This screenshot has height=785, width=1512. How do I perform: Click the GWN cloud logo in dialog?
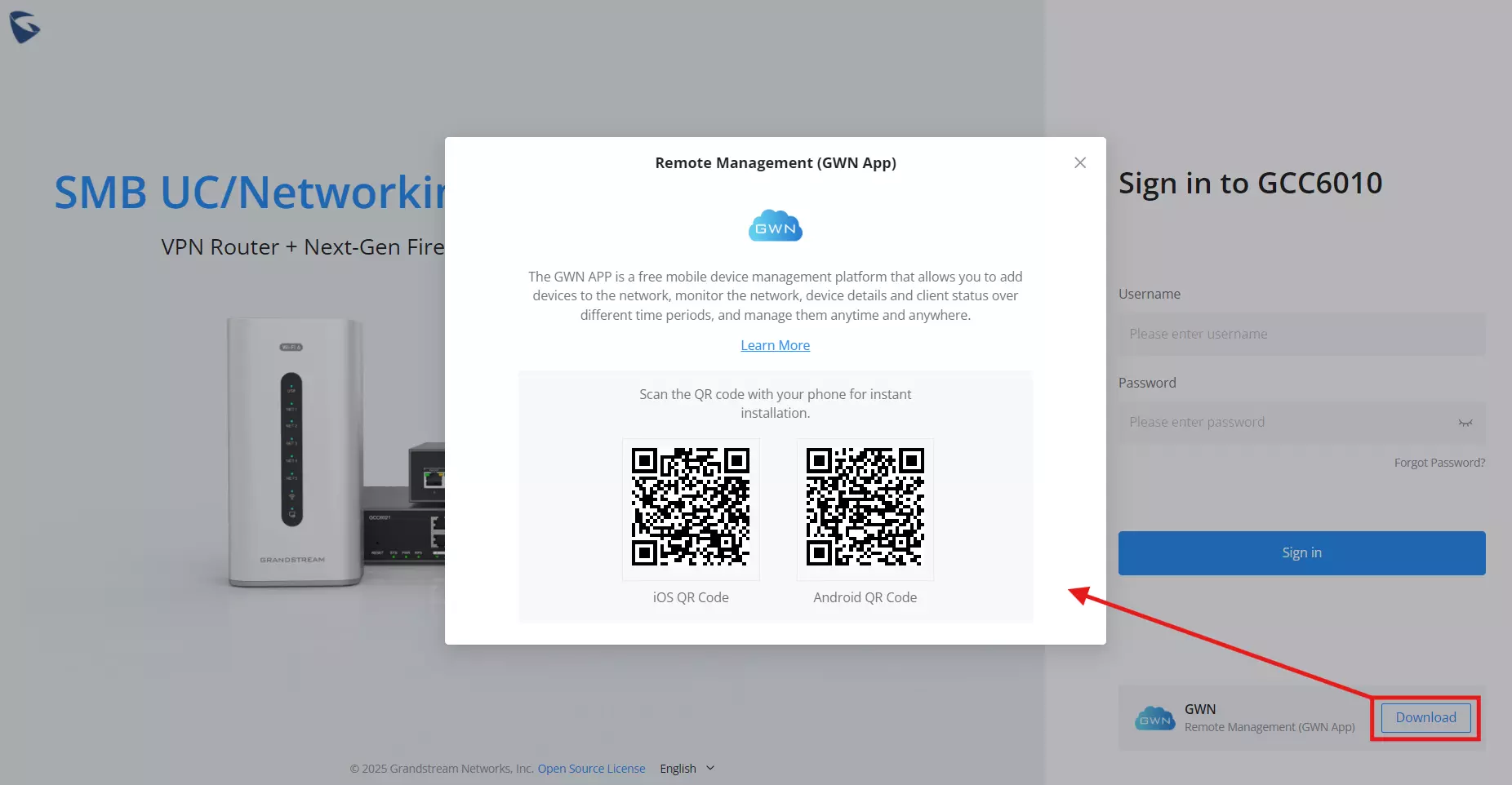pyautogui.click(x=776, y=226)
